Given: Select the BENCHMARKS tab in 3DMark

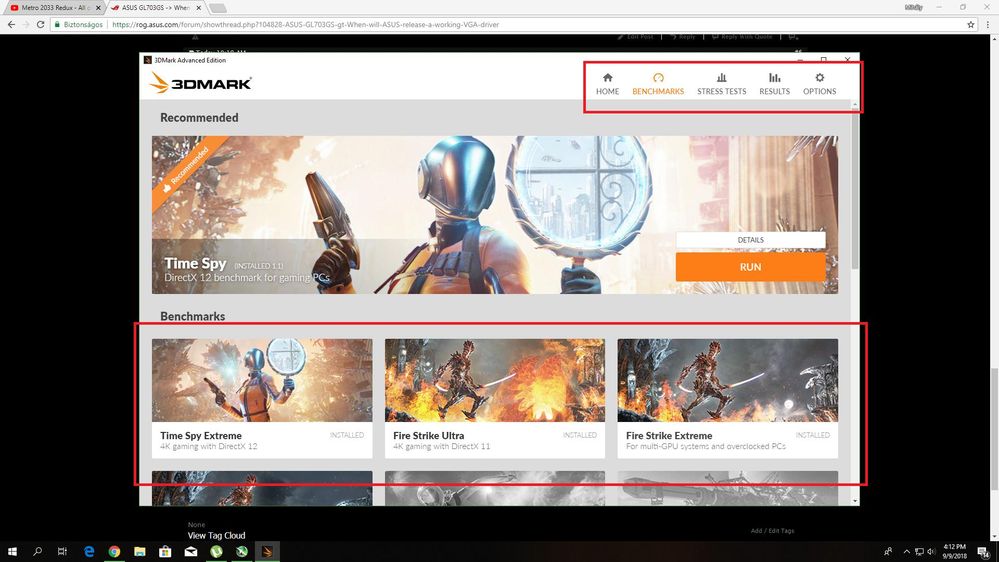Looking at the screenshot, I should point(658,83).
